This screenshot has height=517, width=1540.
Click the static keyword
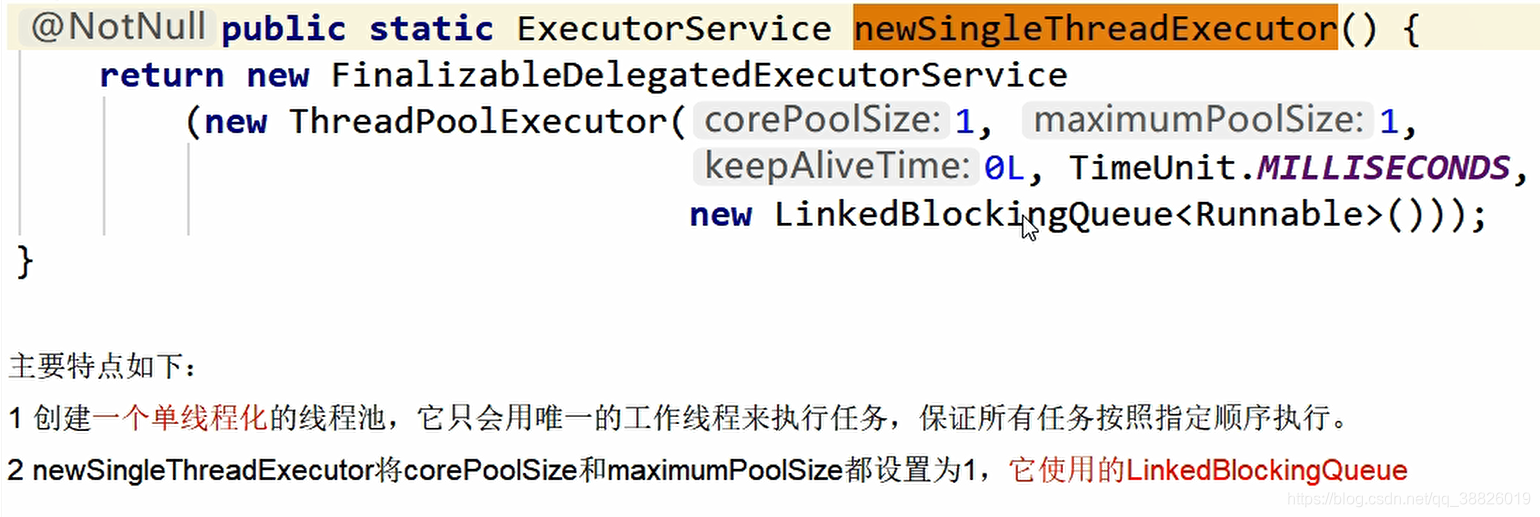pyautogui.click(x=431, y=29)
